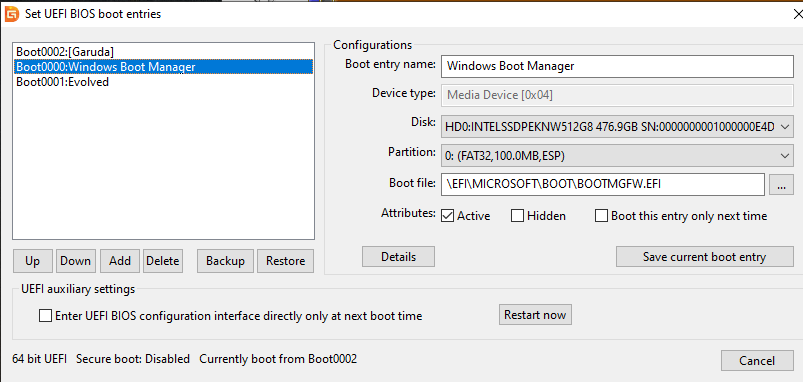Enable the Hidden attribute checkbox
The height and width of the screenshot is (382, 803).
pyautogui.click(x=517, y=216)
